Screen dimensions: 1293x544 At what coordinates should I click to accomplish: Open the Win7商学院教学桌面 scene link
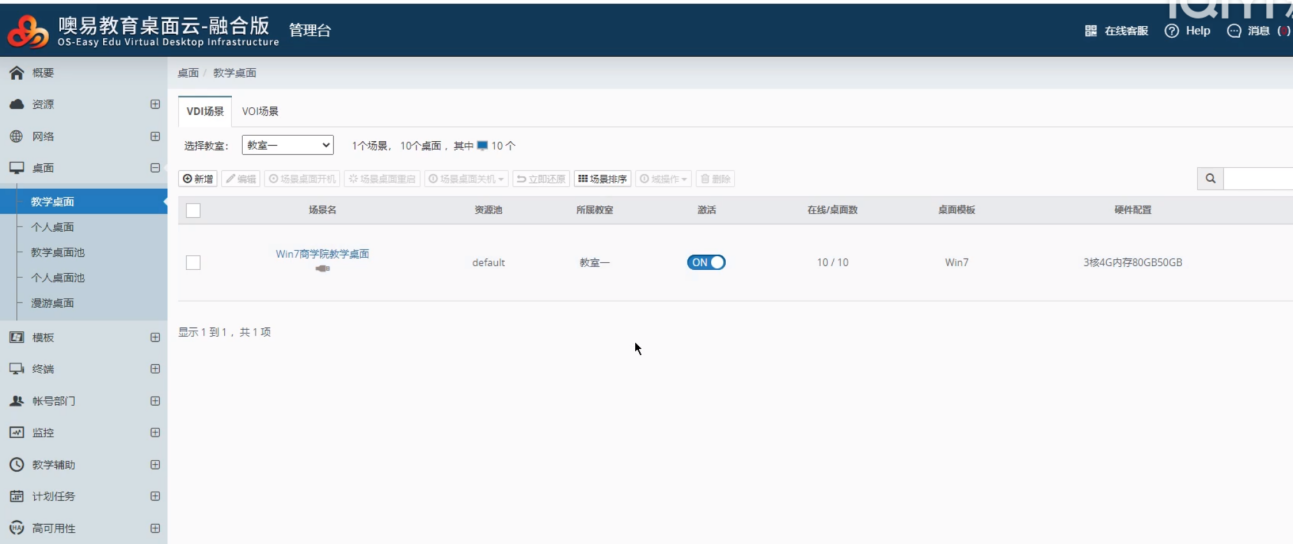tap(322, 254)
